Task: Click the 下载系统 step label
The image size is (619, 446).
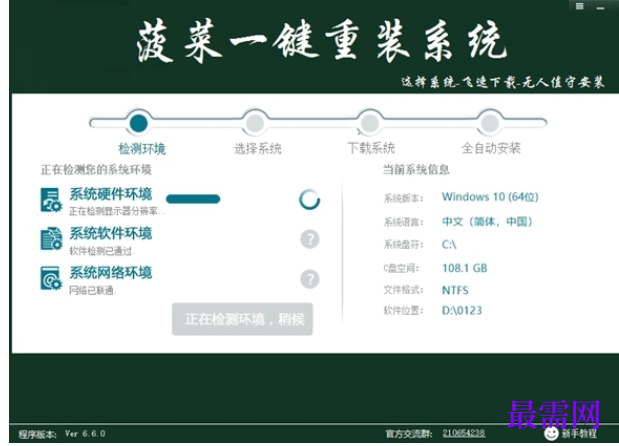Action: (371, 148)
